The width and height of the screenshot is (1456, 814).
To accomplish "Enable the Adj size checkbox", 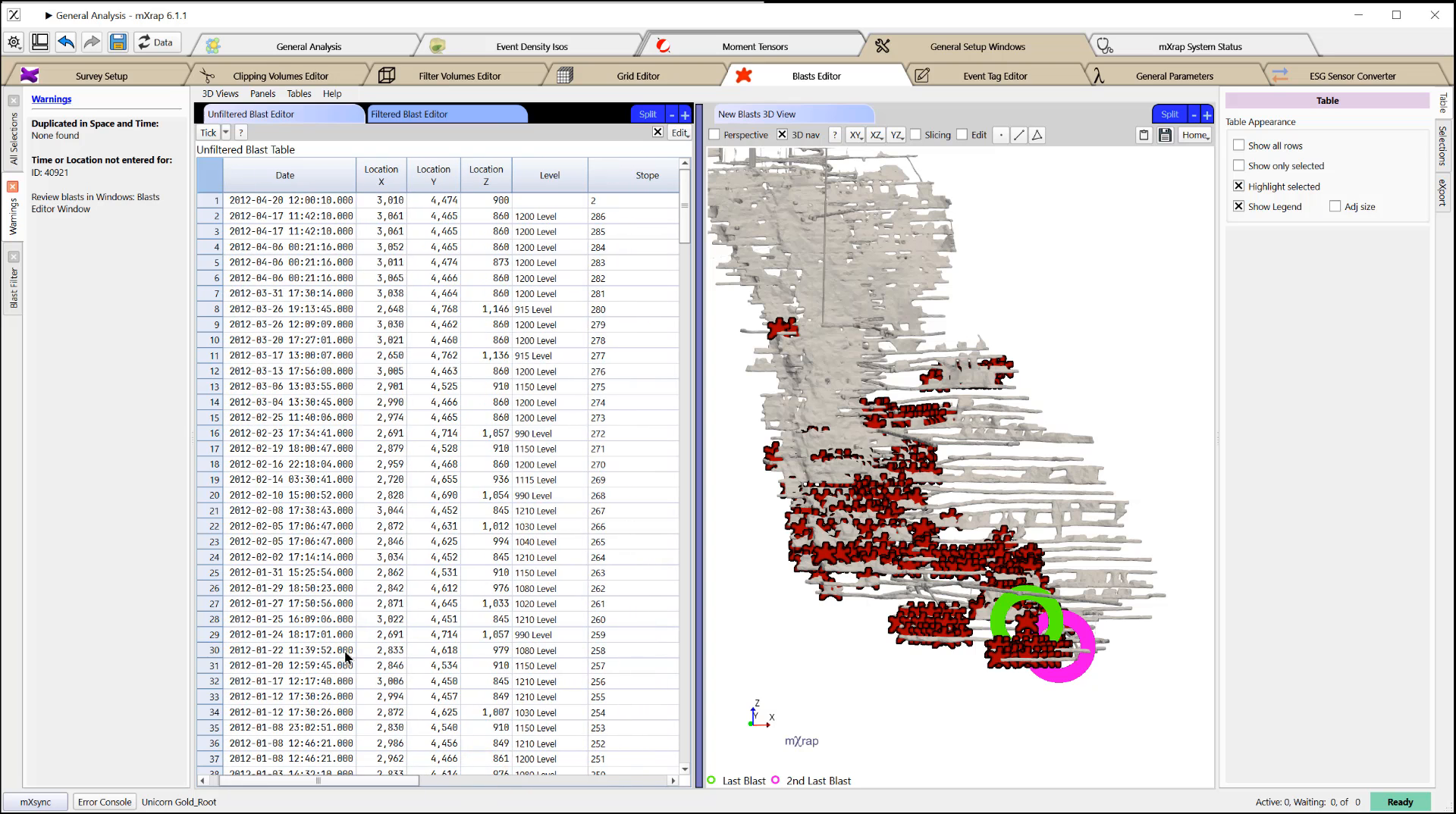I will click(x=1335, y=206).
